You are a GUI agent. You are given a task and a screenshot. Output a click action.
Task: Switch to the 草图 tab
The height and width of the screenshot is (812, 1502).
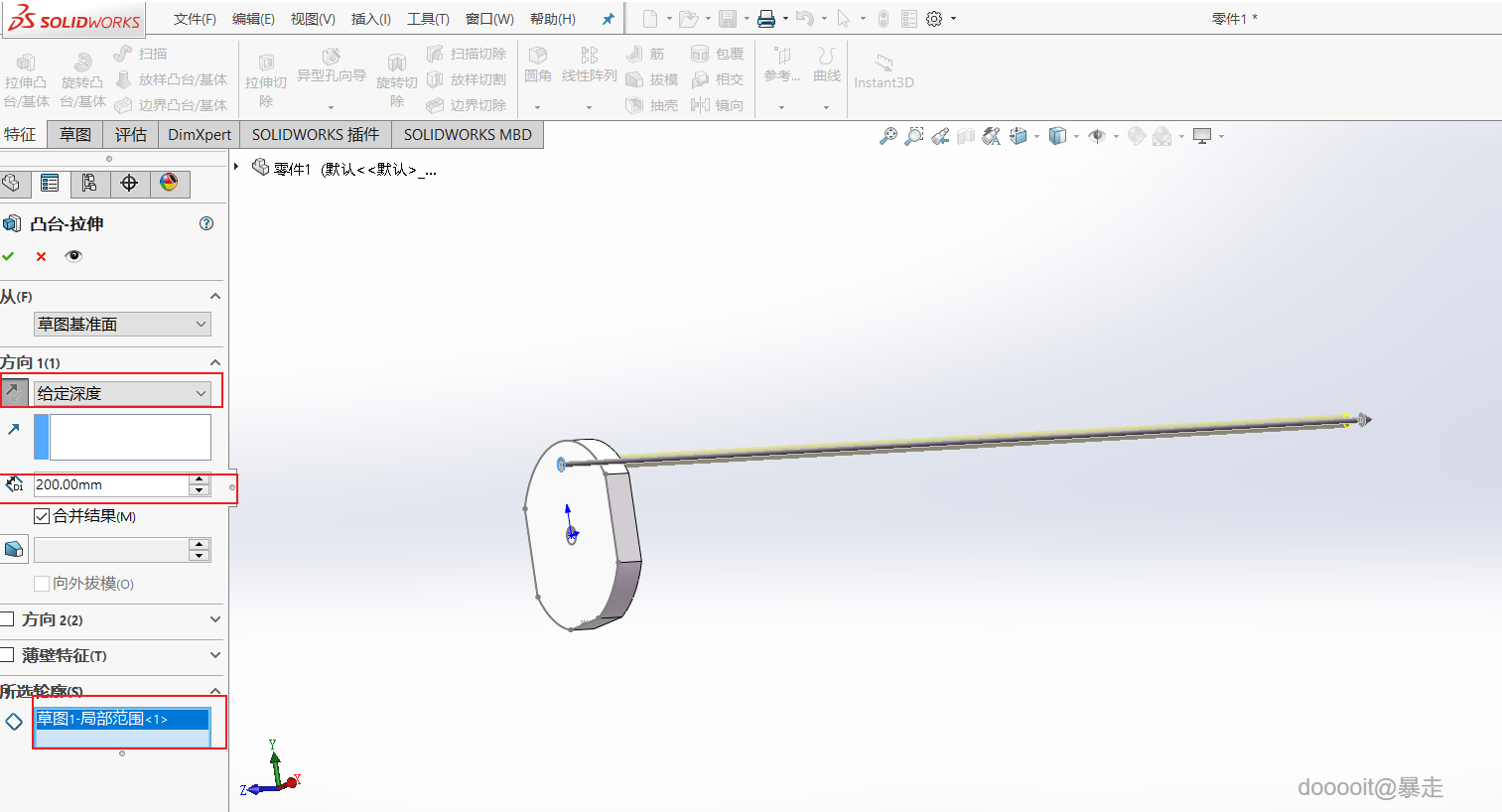tap(75, 135)
